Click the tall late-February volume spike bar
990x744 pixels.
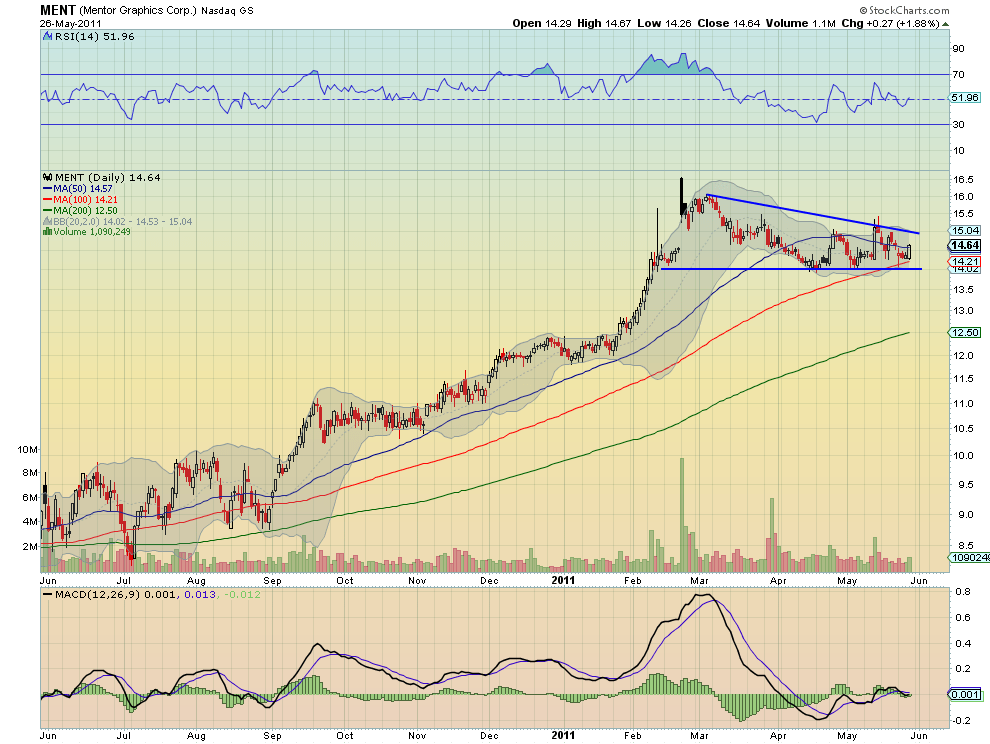click(682, 515)
